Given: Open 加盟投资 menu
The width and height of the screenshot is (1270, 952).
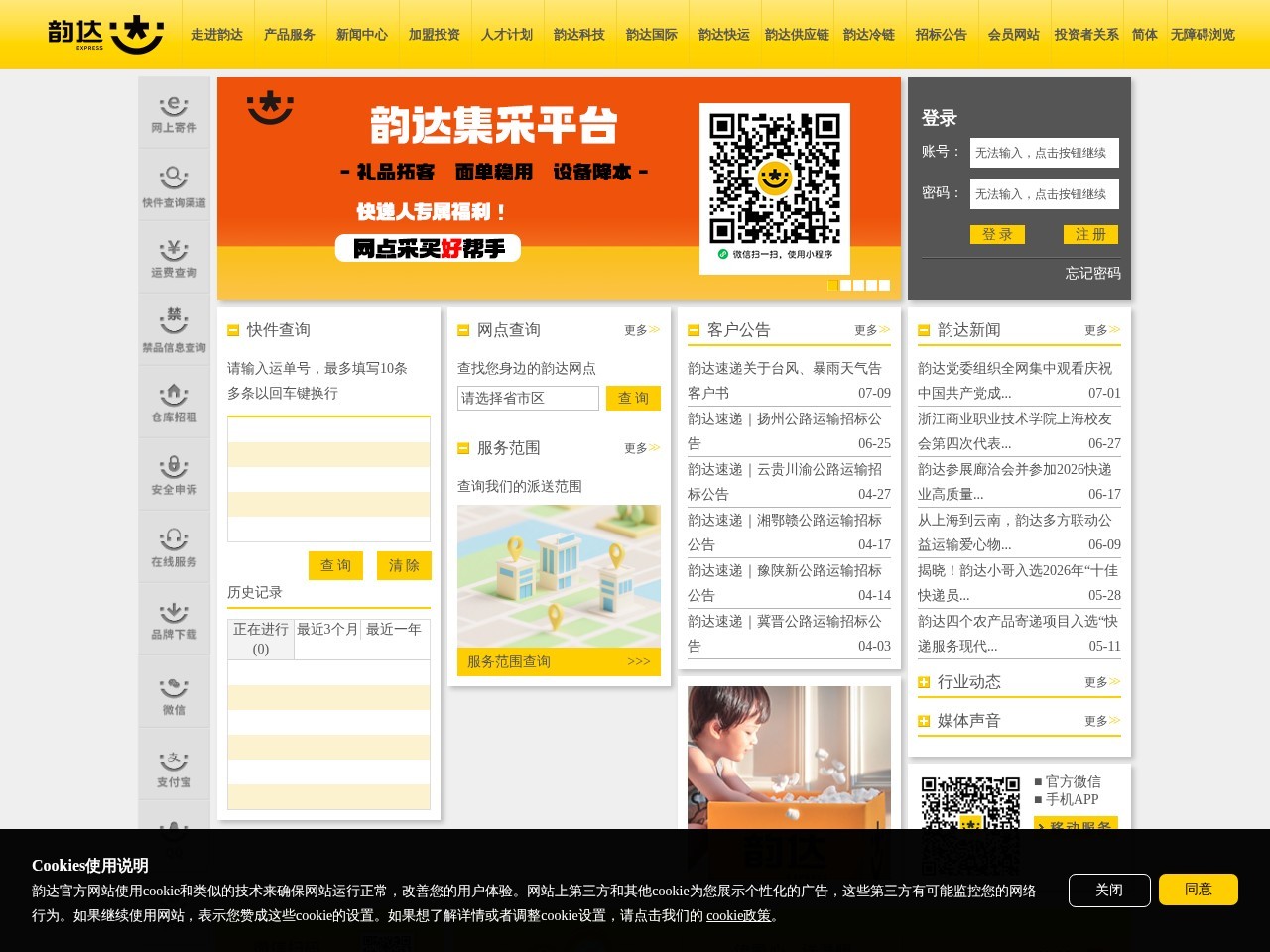Looking at the screenshot, I should click(x=435, y=35).
